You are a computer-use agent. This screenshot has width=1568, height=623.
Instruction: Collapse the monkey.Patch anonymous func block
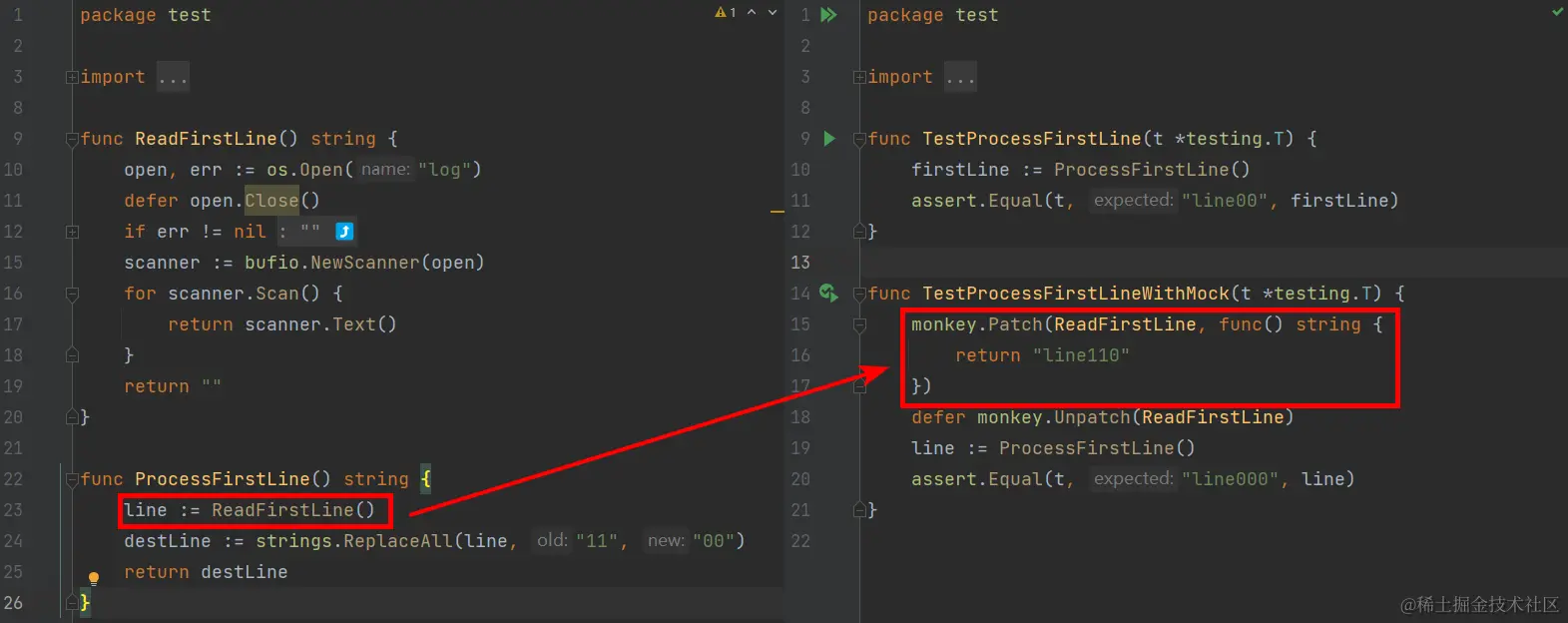(859, 325)
